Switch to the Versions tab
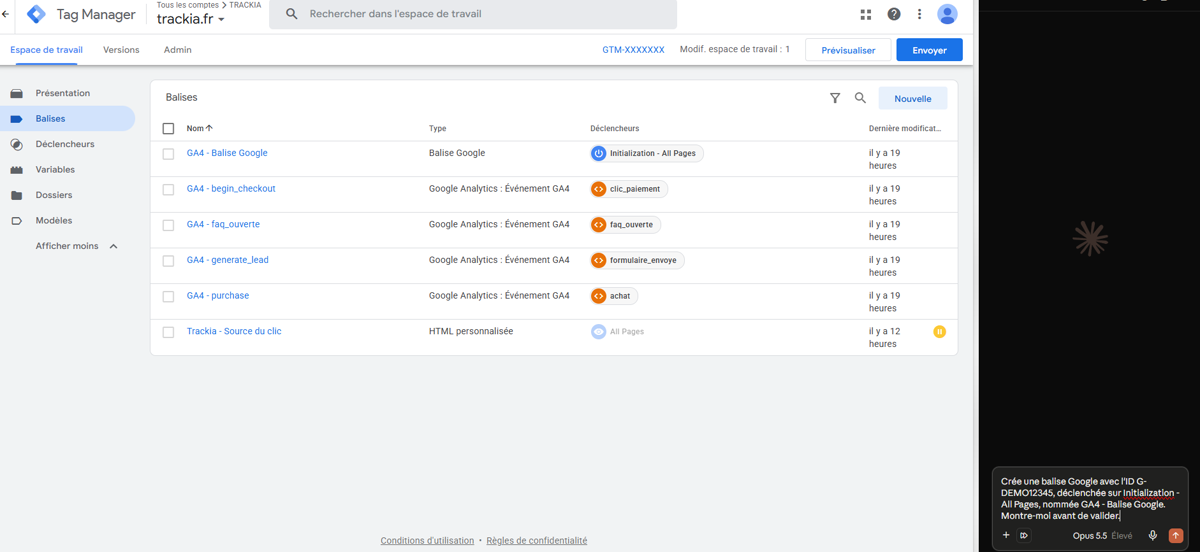1200x552 pixels. coord(121,50)
